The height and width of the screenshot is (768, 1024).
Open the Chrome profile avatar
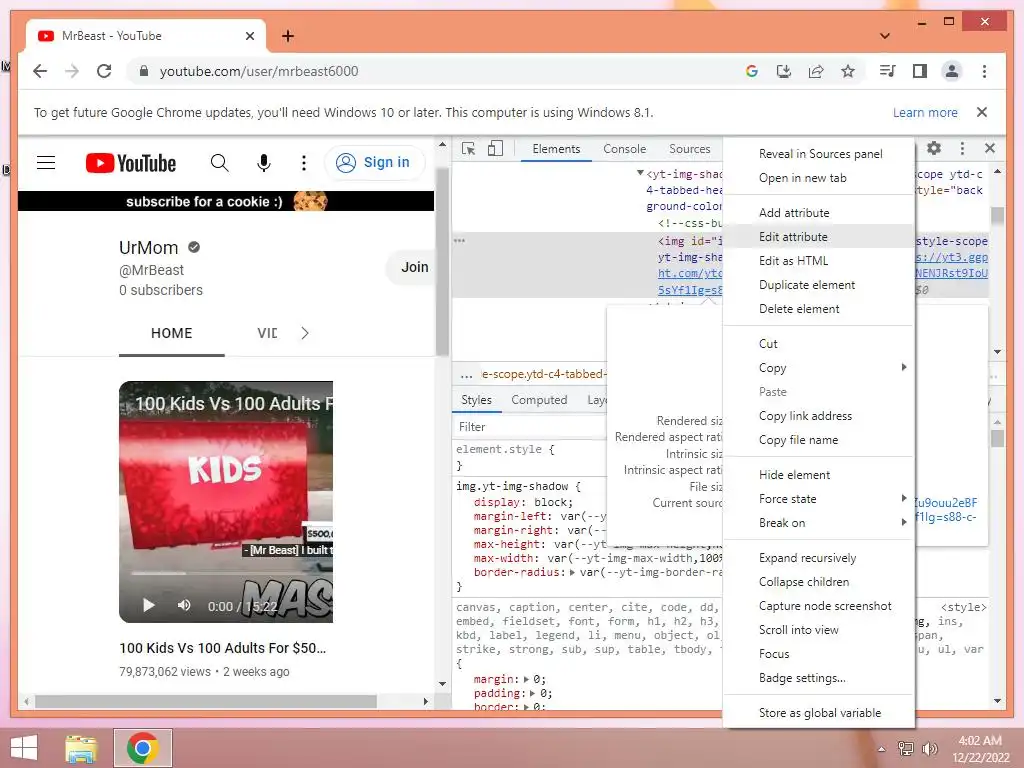[952, 71]
